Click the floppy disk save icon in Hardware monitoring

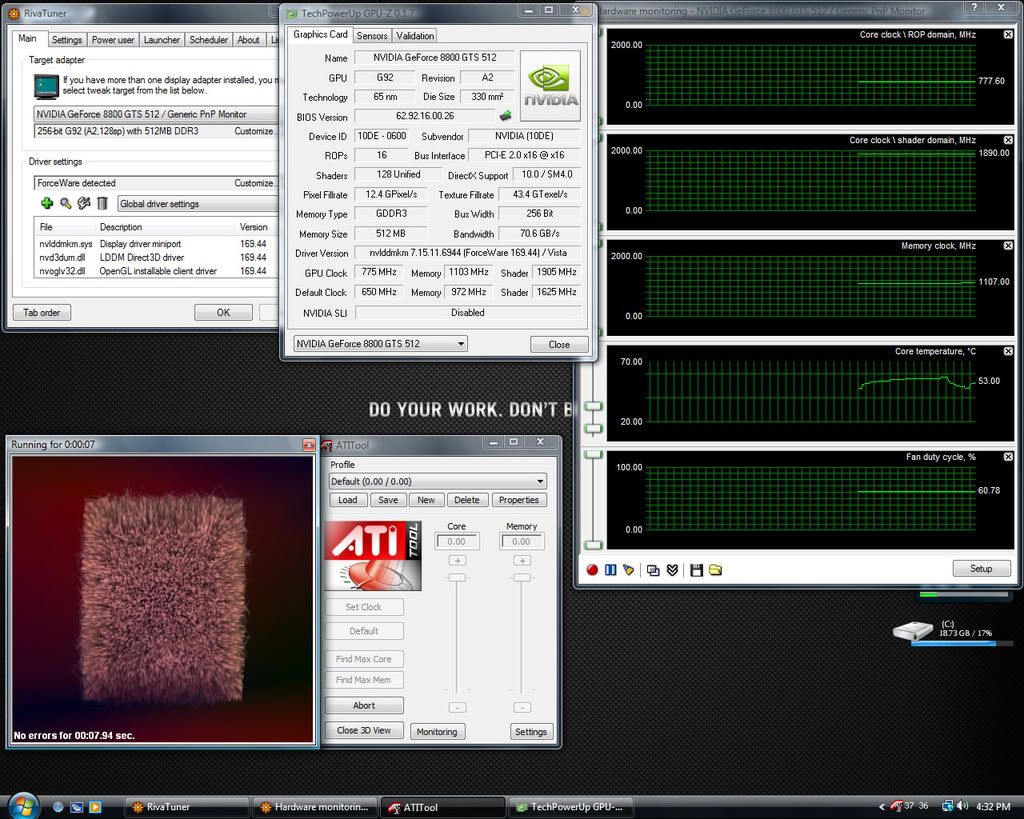click(x=696, y=570)
